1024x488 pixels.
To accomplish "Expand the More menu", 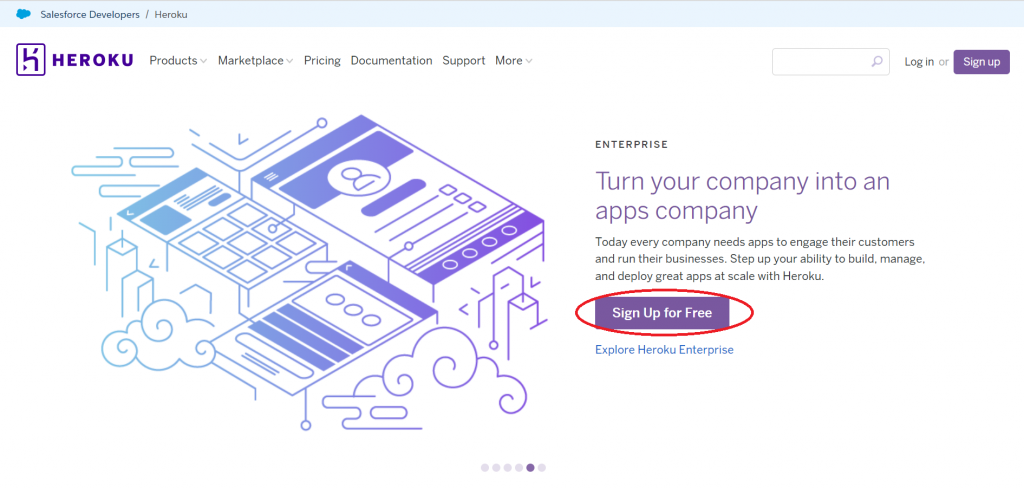I will (513, 61).
